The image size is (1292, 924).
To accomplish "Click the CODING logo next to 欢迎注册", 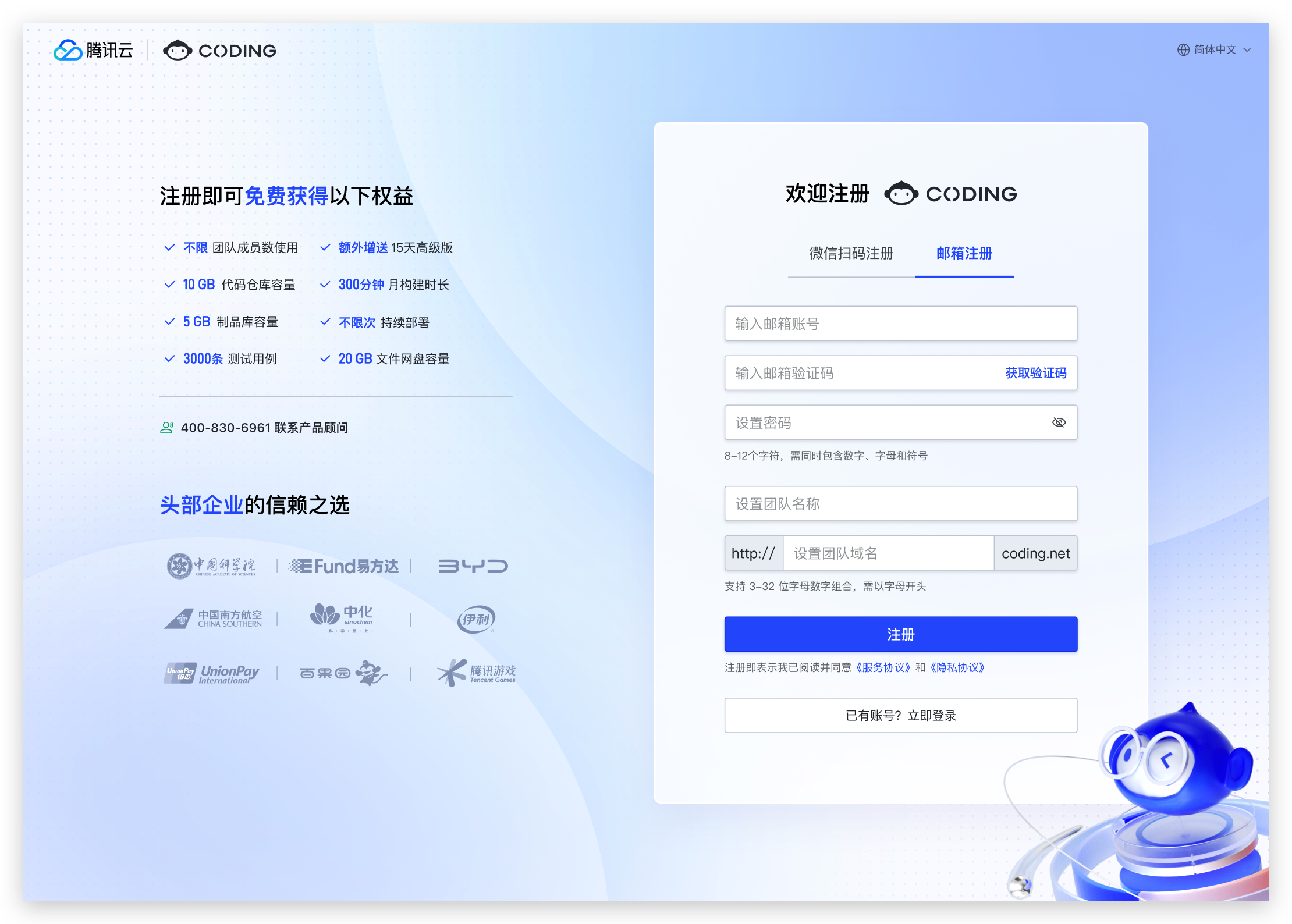I will pyautogui.click(x=950, y=193).
